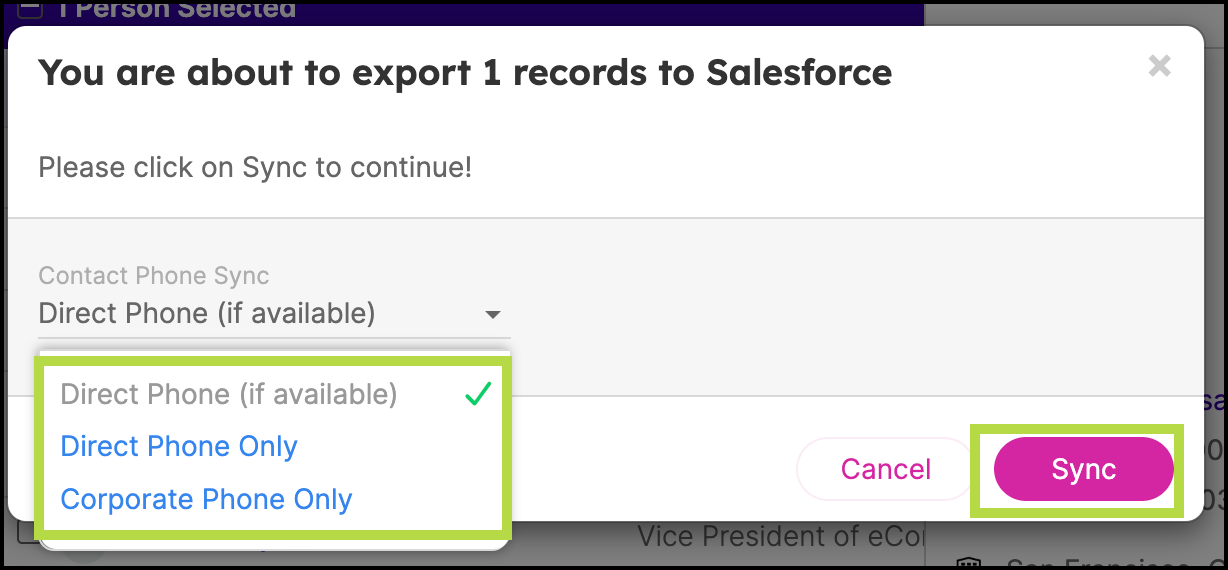Screen dimensions: 1228x570
Task: Choose Direct Phone Only option
Action: [179, 446]
